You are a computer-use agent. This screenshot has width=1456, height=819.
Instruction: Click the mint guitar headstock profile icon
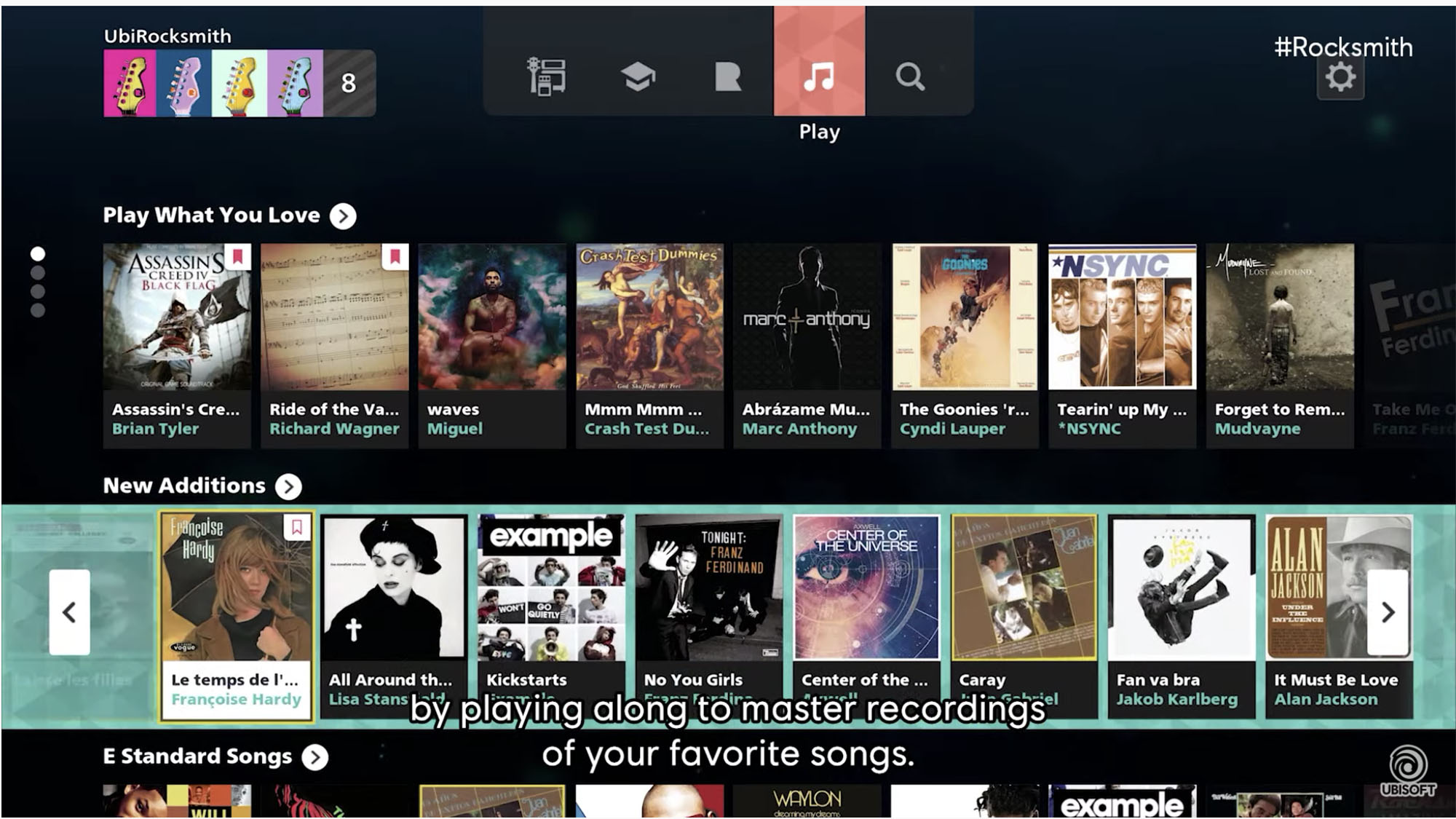[x=239, y=83]
